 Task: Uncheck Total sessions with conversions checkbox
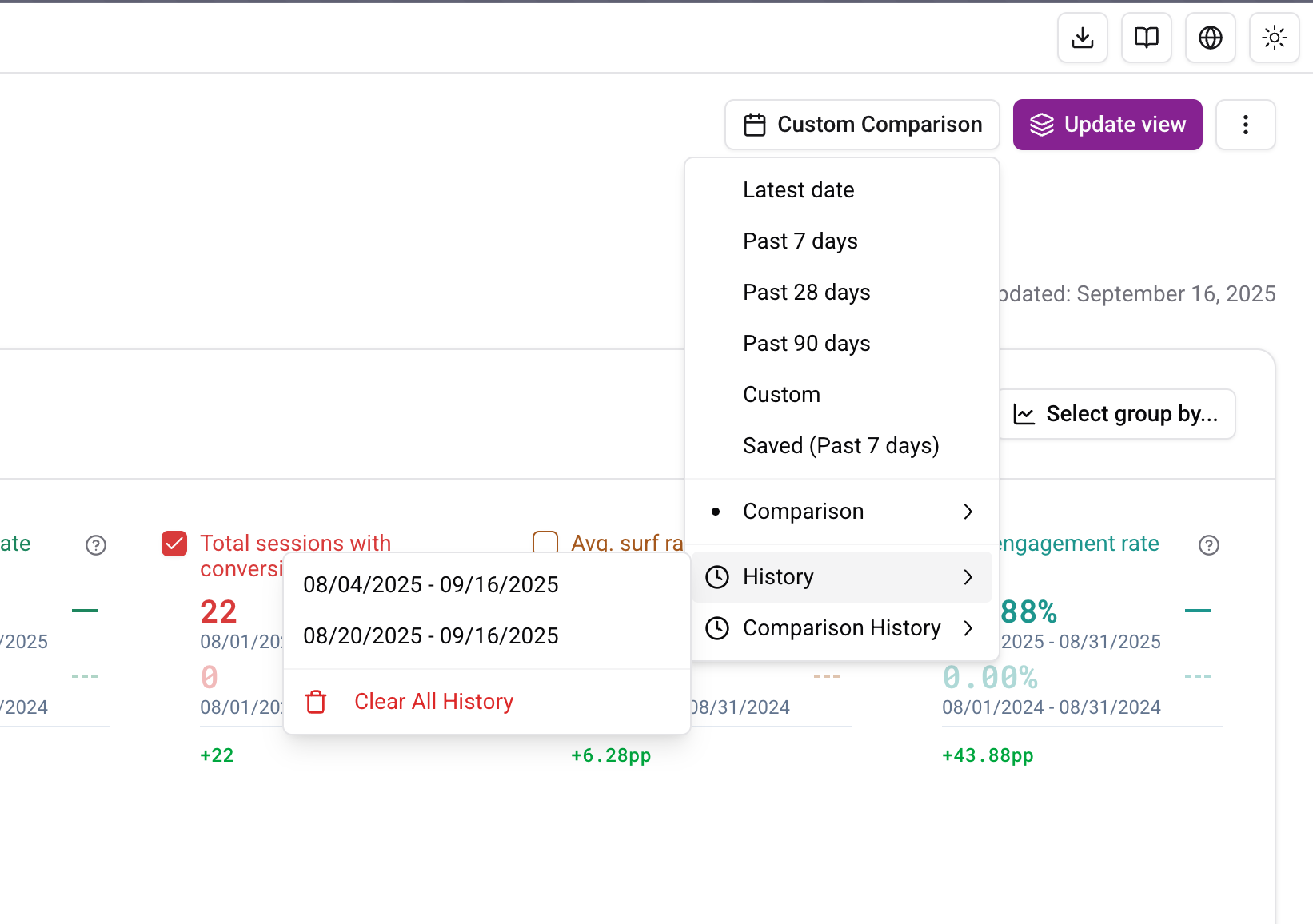coord(174,544)
